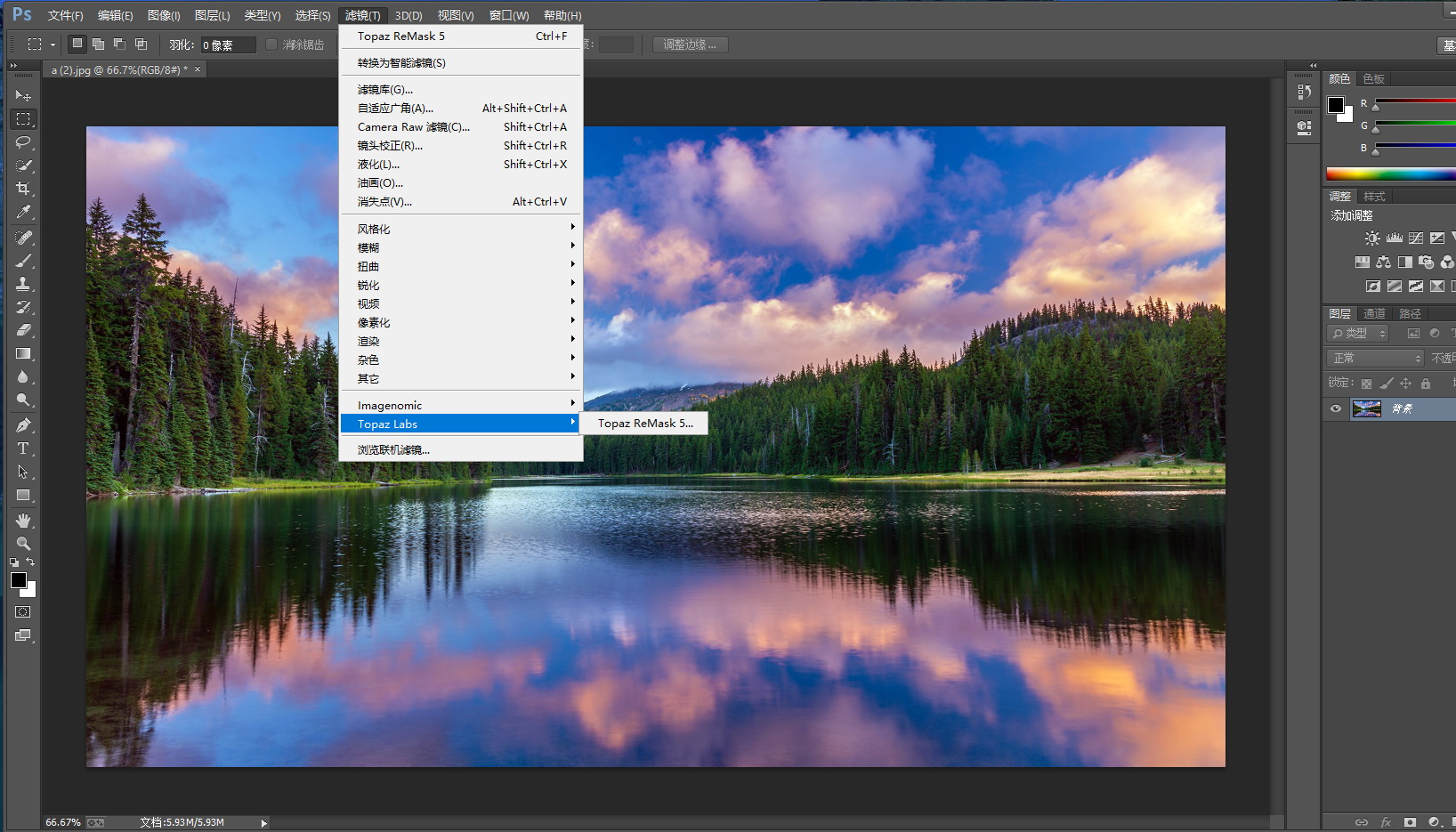Select the Move tool
The width and height of the screenshot is (1456, 832).
(23, 95)
